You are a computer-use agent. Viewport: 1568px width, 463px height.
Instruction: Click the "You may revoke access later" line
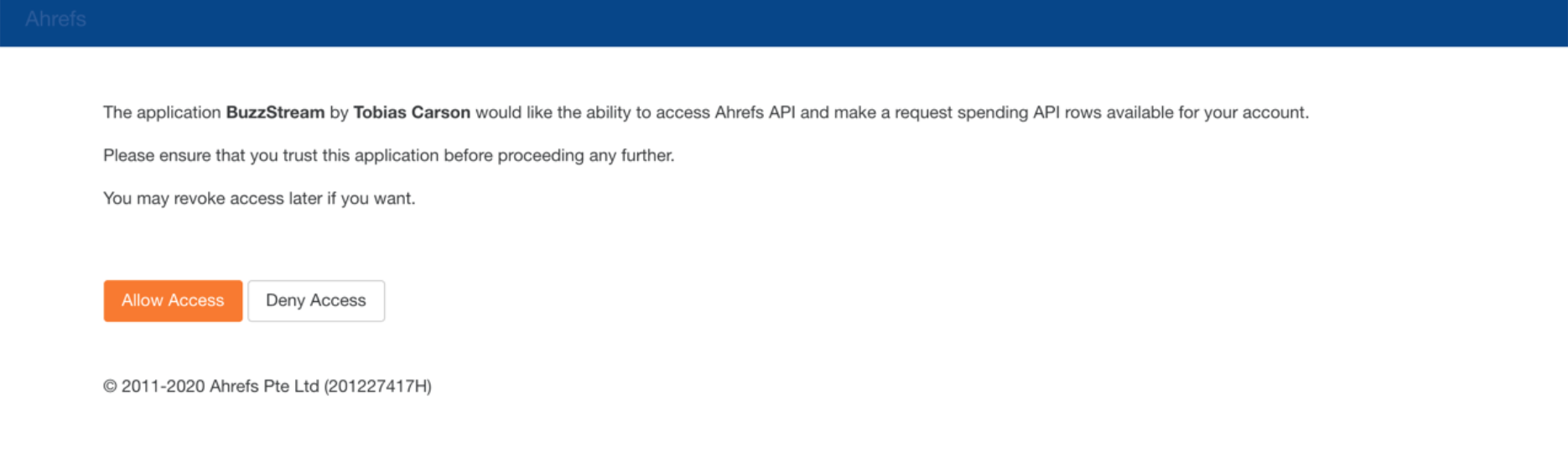tap(258, 199)
